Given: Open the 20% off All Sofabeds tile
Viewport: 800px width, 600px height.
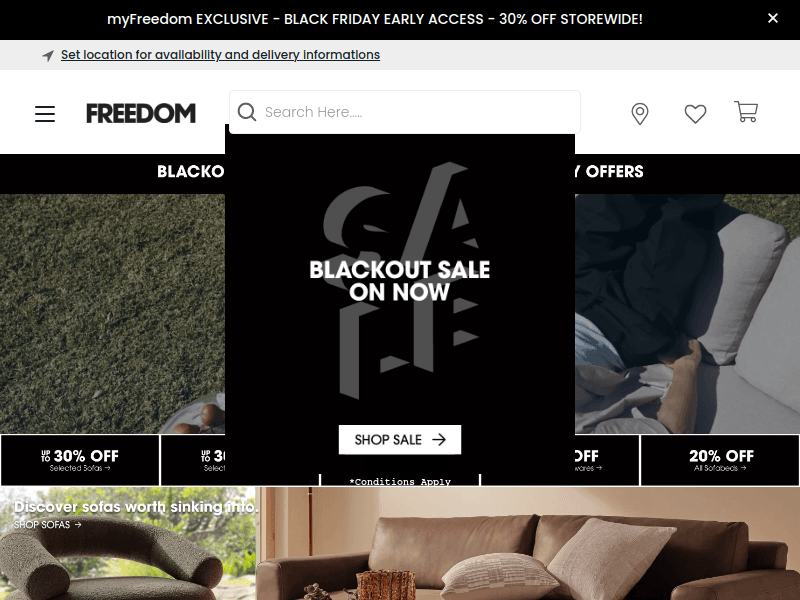Looking at the screenshot, I should pos(720,460).
